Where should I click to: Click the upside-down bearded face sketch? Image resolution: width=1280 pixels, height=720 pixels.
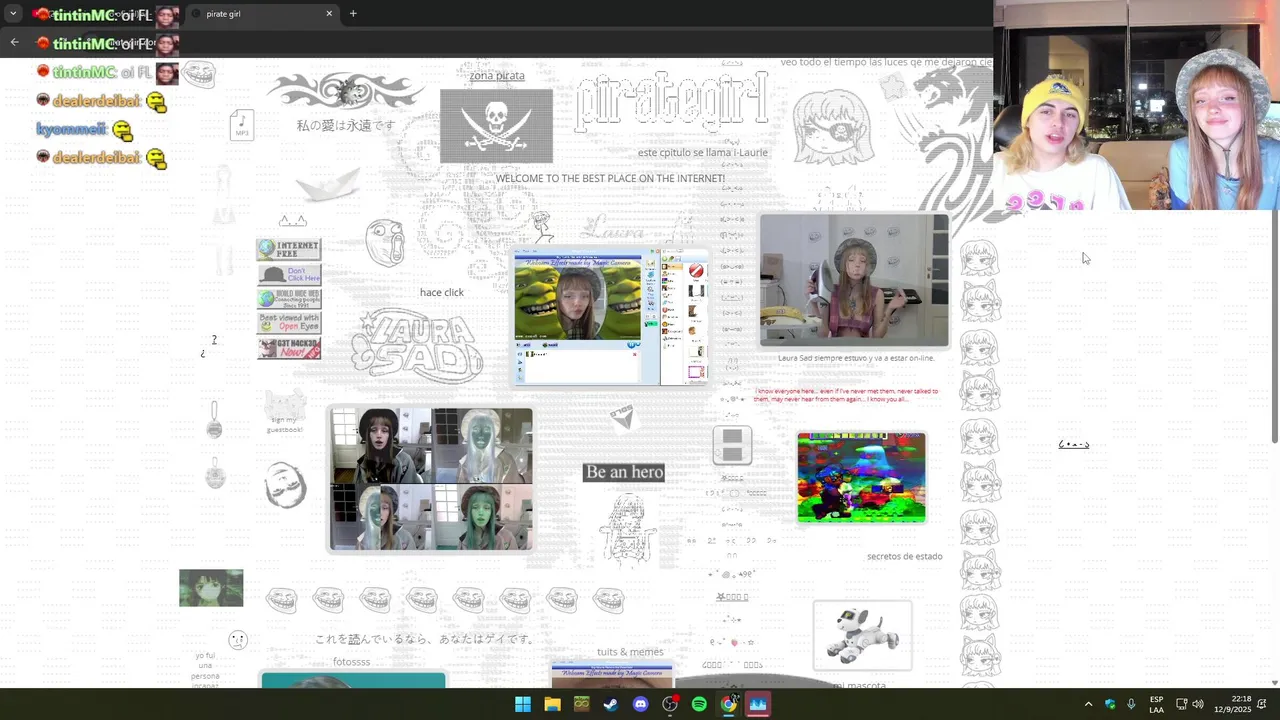click(285, 485)
